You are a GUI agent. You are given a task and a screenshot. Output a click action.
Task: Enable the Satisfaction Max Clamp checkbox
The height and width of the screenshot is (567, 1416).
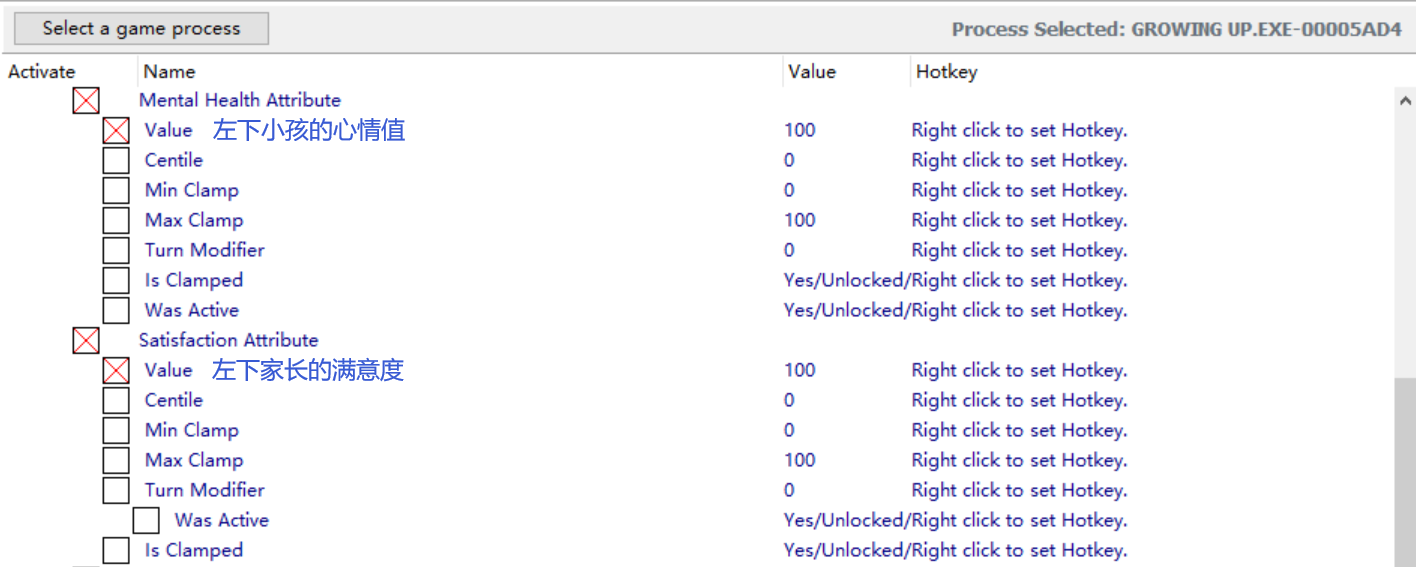tap(116, 460)
